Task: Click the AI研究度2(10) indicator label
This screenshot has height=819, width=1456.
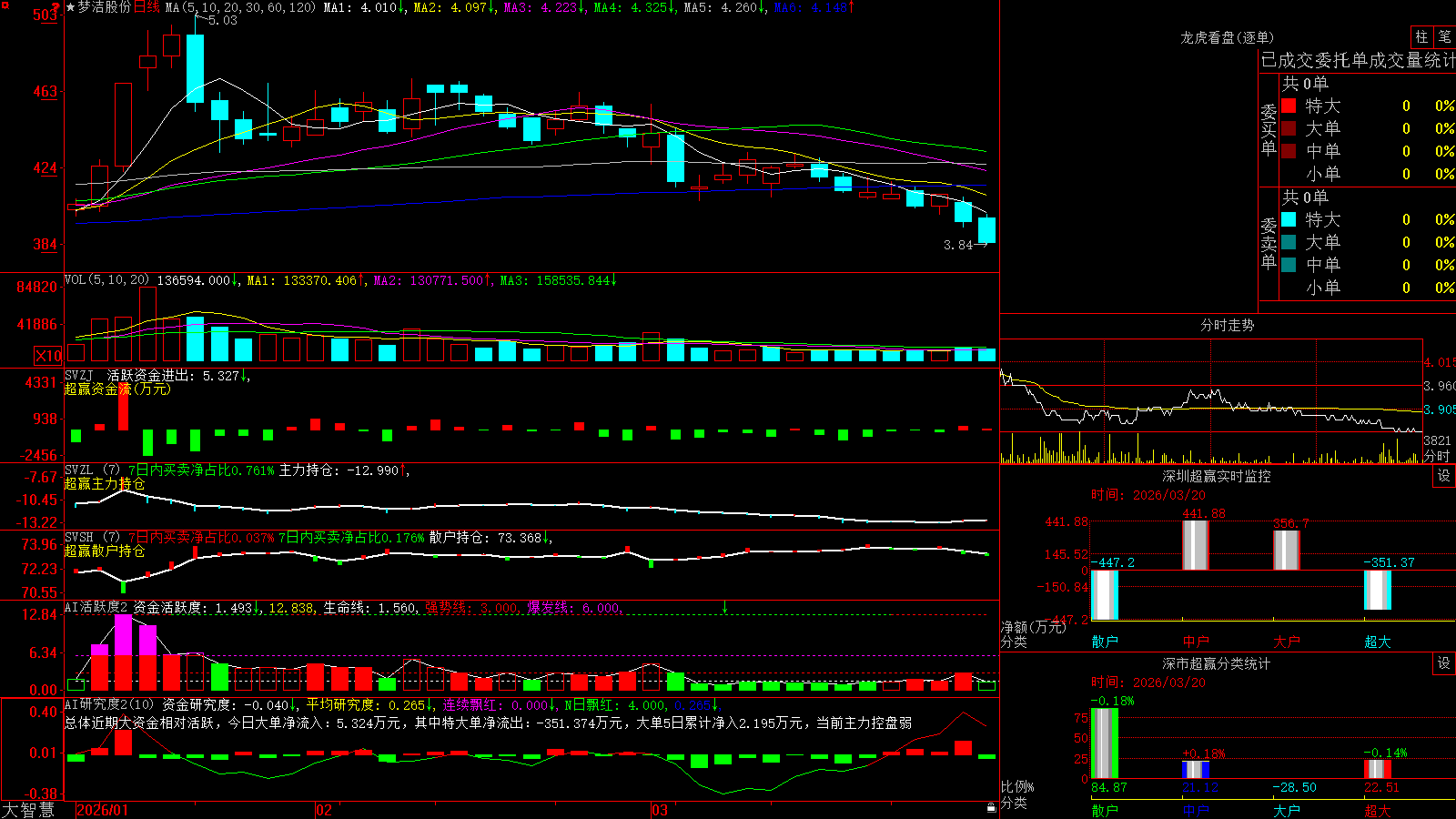Action: [110, 704]
